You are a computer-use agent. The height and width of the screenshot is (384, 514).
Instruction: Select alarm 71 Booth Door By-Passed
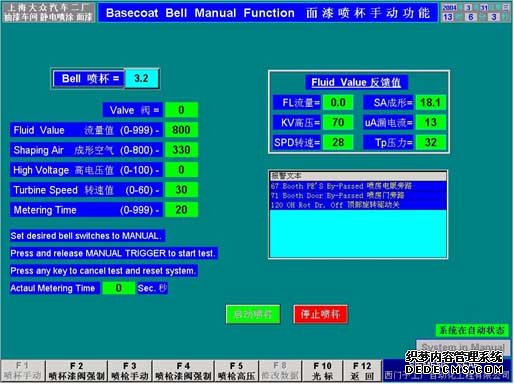[358, 195]
